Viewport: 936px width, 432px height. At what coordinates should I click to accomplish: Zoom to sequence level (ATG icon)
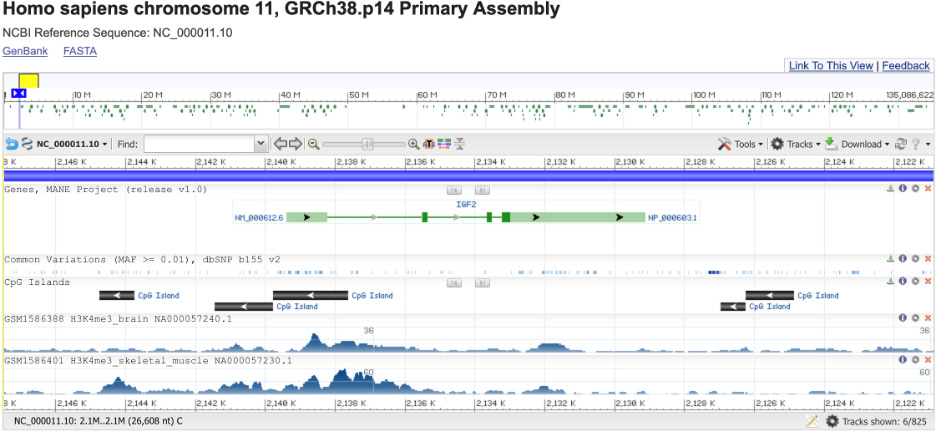(429, 144)
